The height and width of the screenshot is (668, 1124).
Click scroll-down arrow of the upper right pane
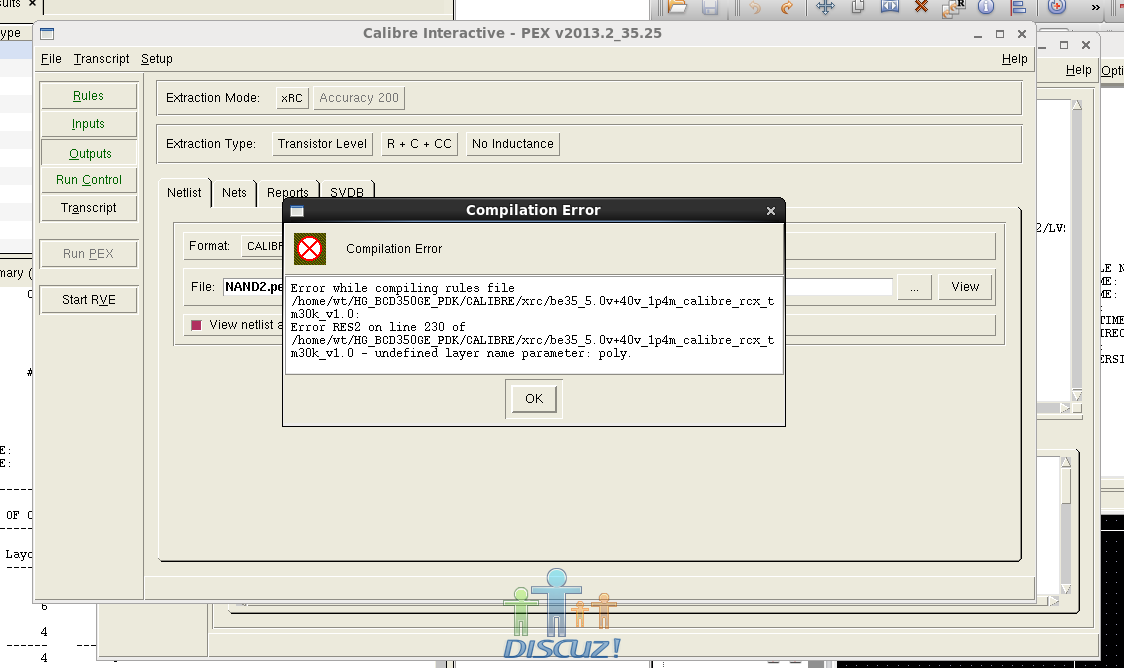point(1077,396)
